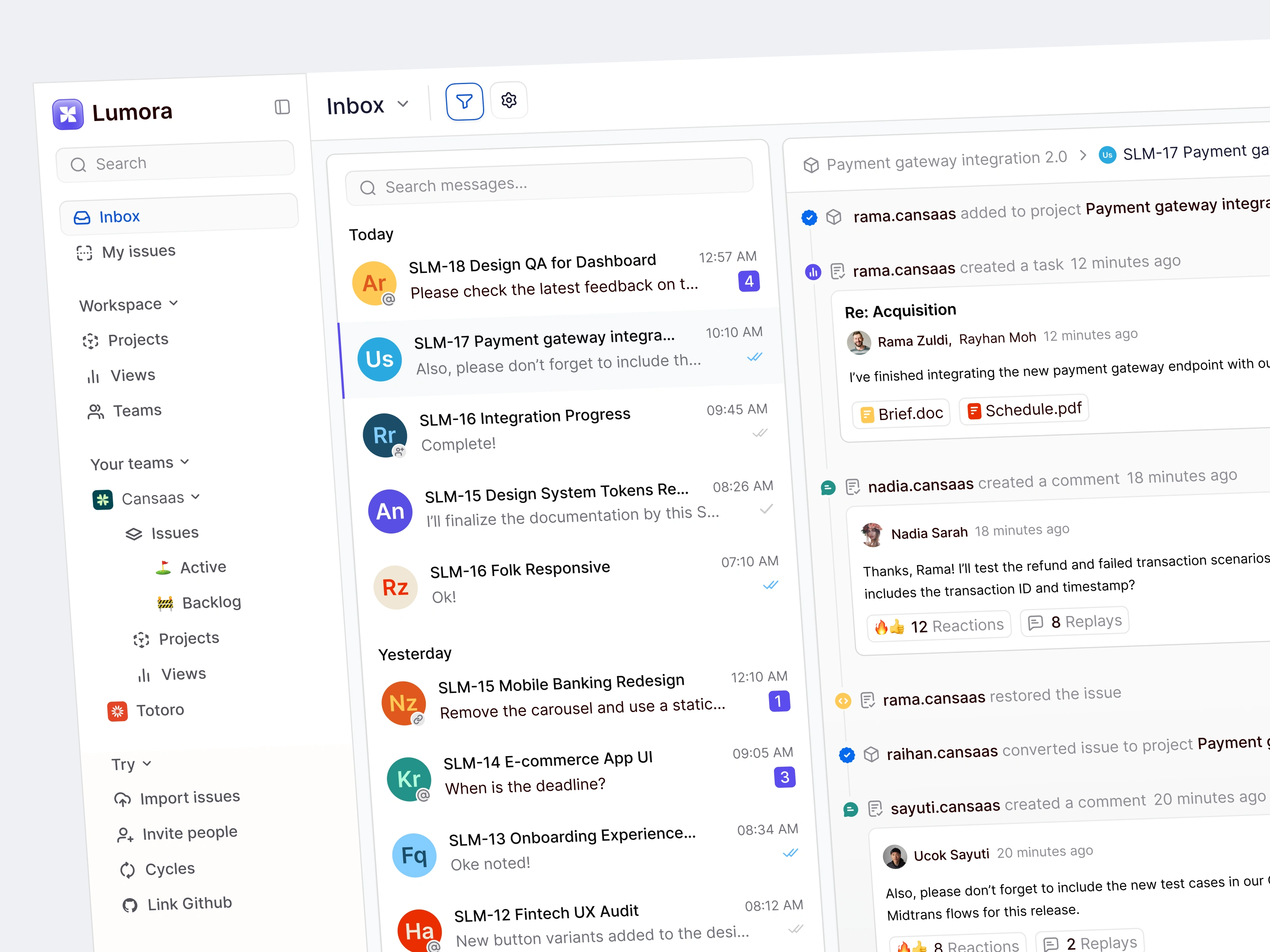Open the Schedule.pdf attachment

coord(1024,410)
